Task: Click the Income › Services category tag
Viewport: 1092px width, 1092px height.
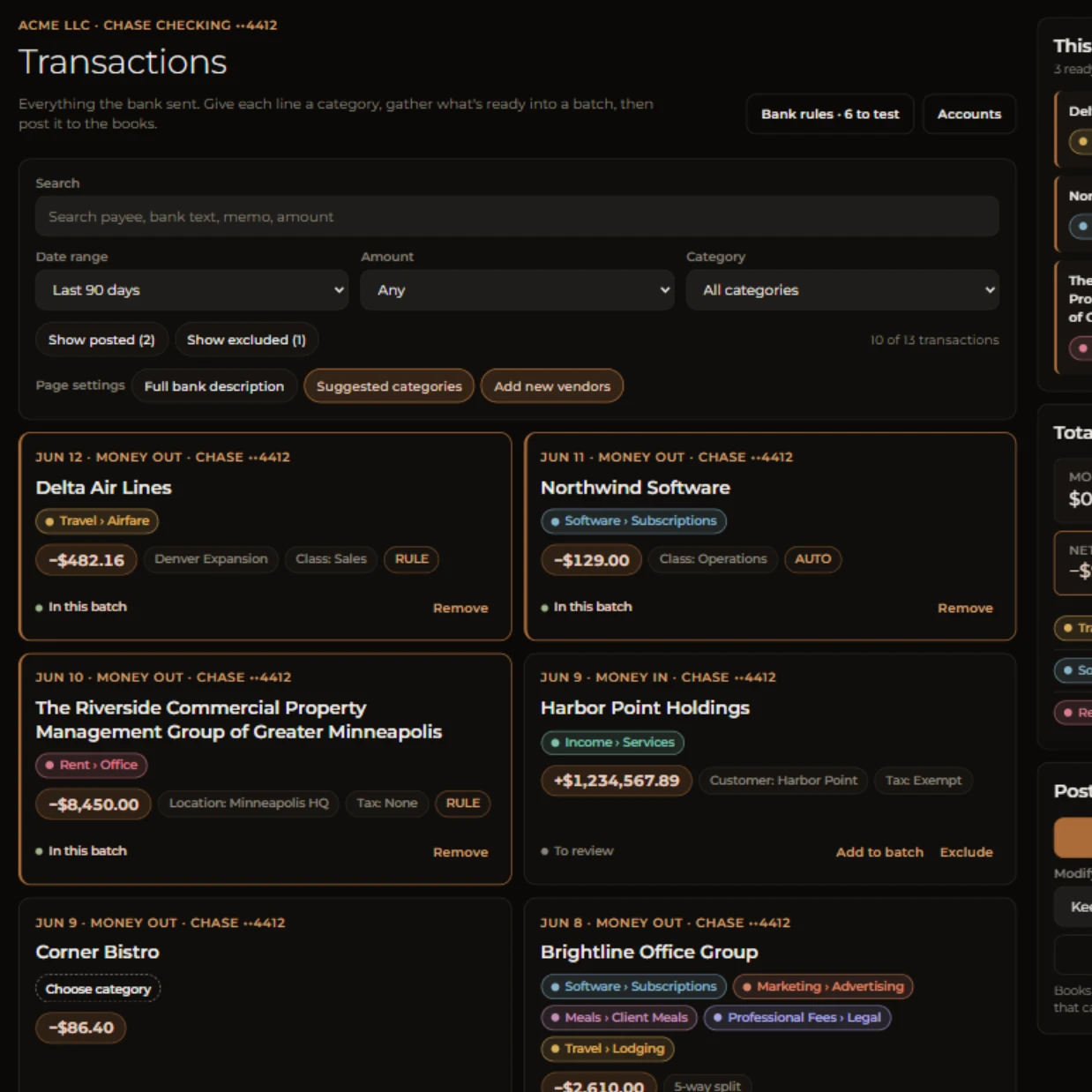Action: click(612, 743)
